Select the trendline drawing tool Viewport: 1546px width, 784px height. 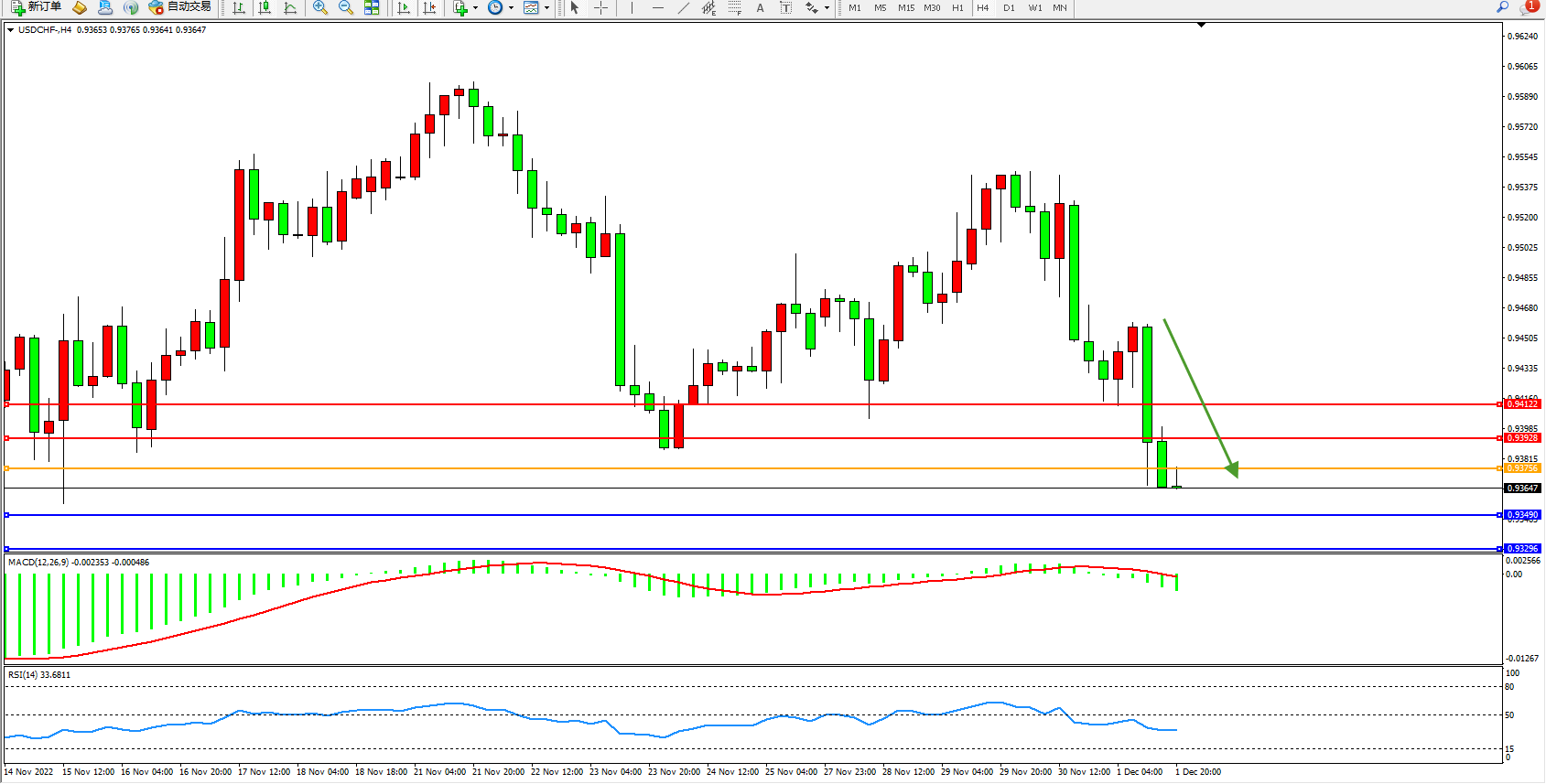click(x=683, y=7)
